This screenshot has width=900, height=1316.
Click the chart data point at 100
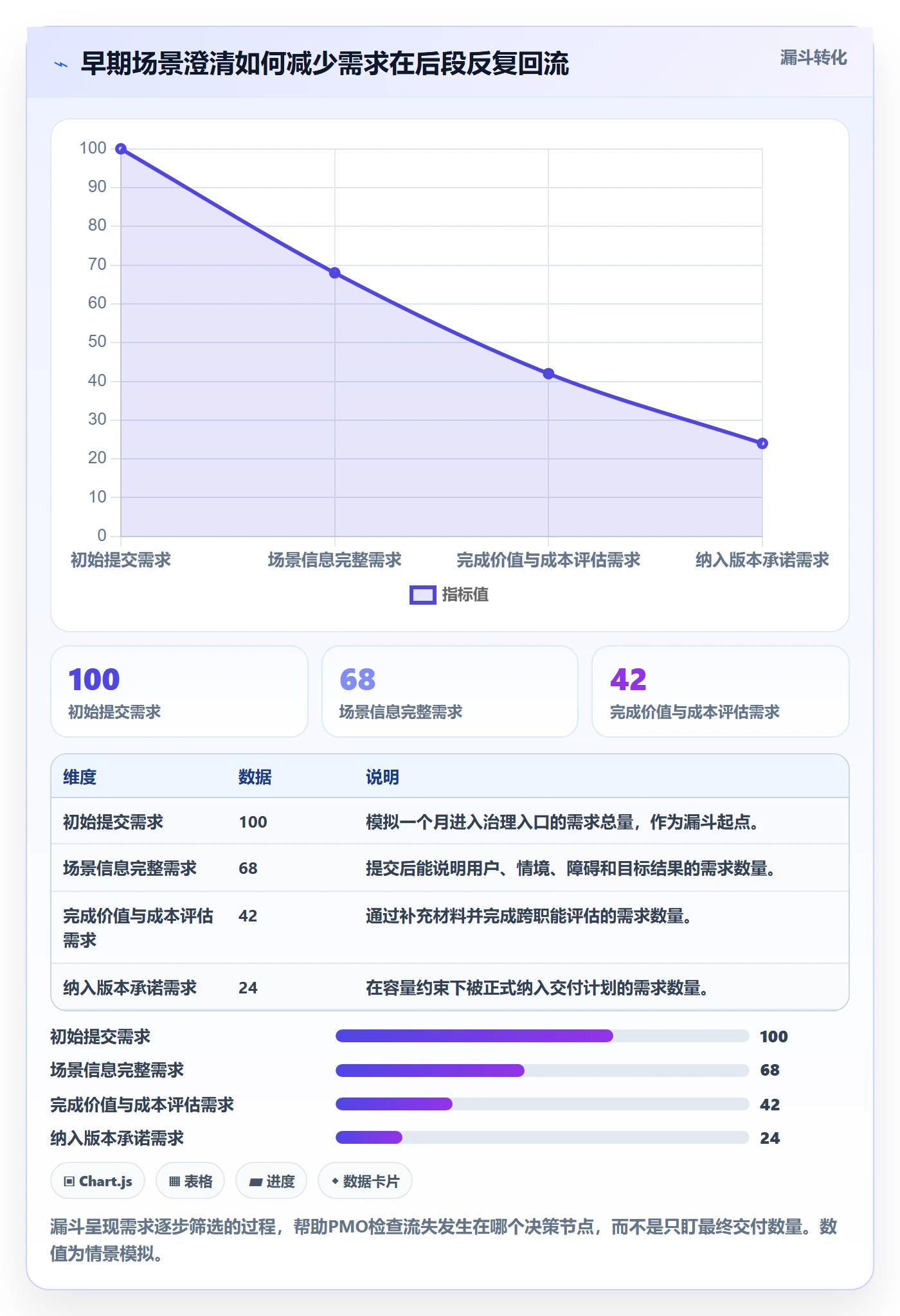point(121,149)
